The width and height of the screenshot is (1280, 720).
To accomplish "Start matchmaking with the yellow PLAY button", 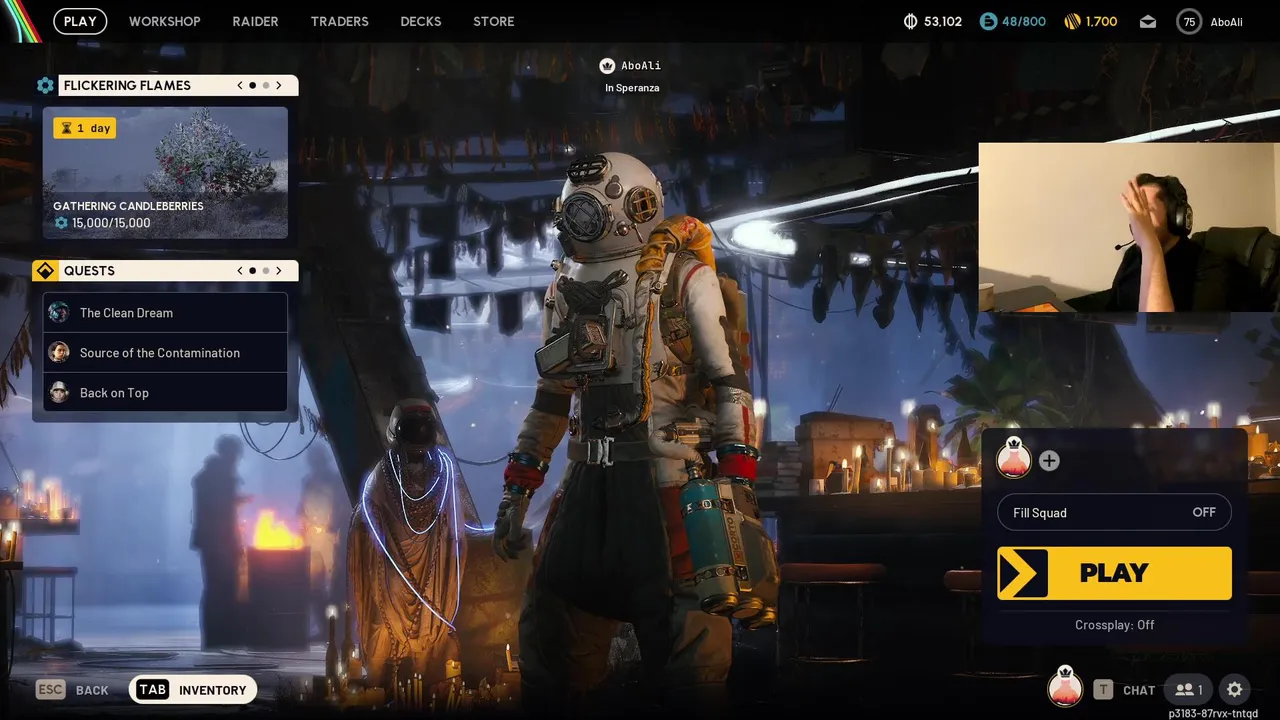I will [1114, 573].
